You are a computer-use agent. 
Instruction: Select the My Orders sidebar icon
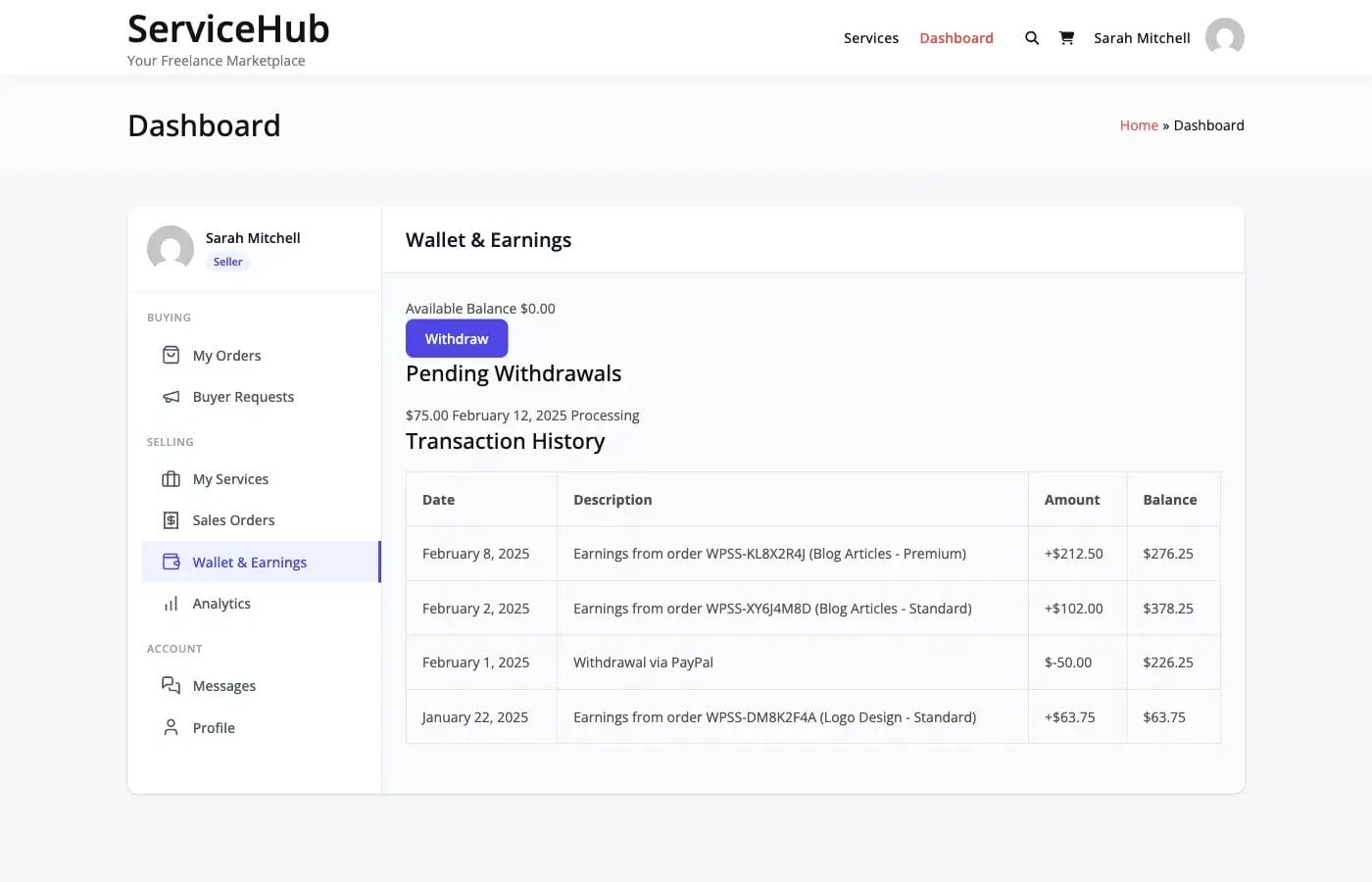pos(171,355)
